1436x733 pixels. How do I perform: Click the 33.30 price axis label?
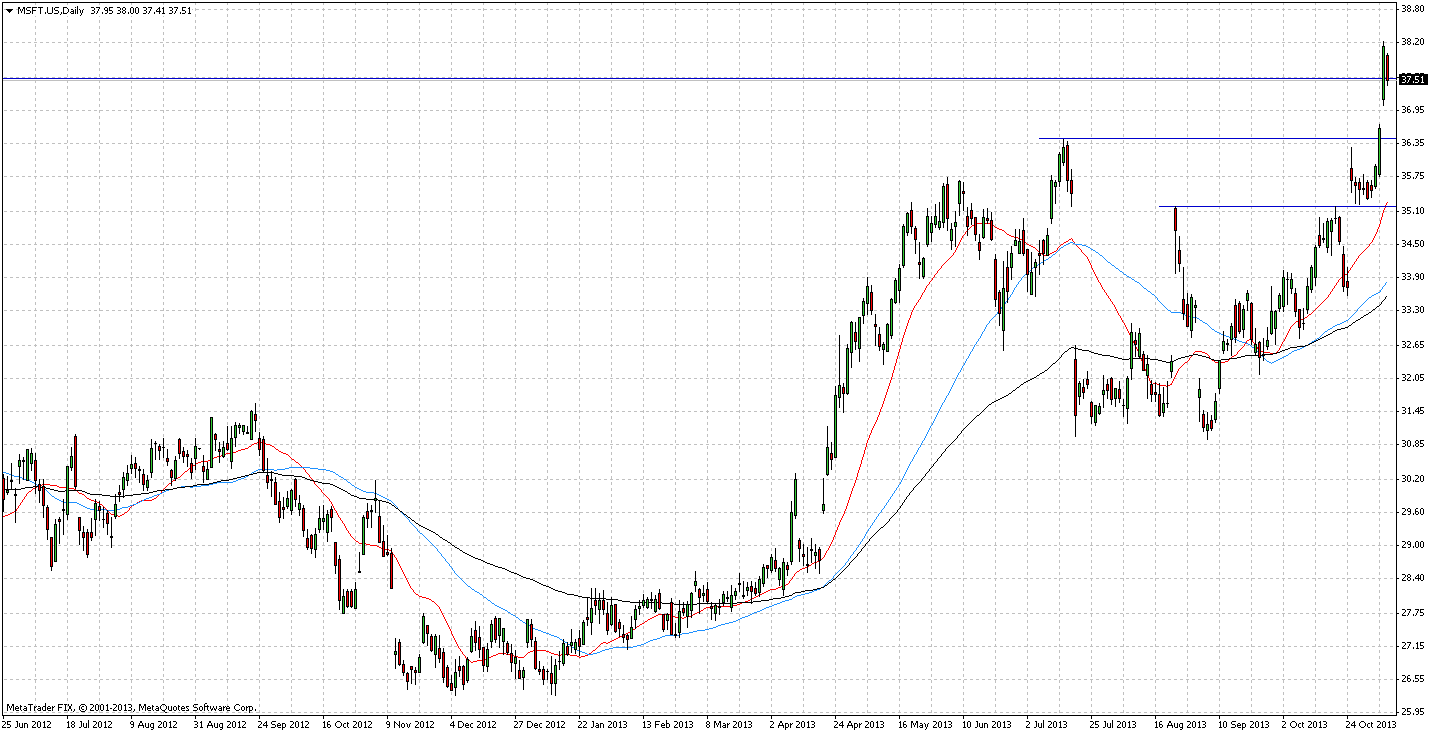pyautogui.click(x=1412, y=311)
